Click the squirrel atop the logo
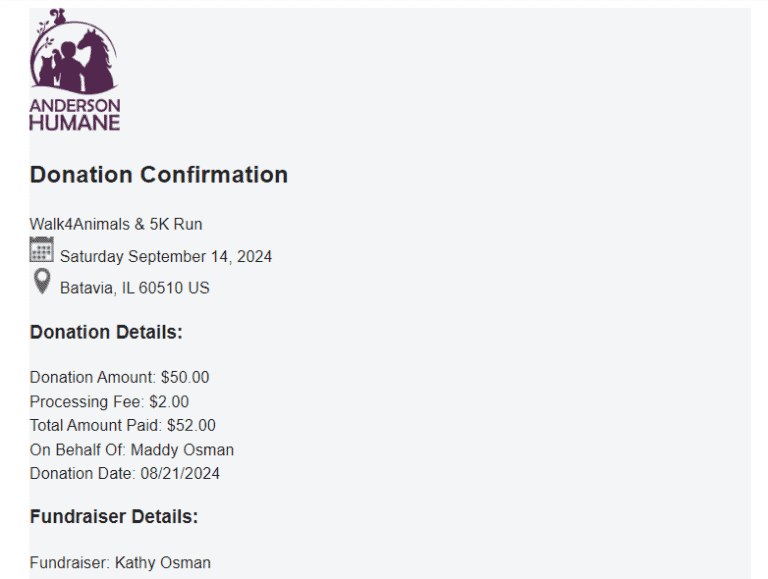Screen dimensions: 768x579 [59, 16]
